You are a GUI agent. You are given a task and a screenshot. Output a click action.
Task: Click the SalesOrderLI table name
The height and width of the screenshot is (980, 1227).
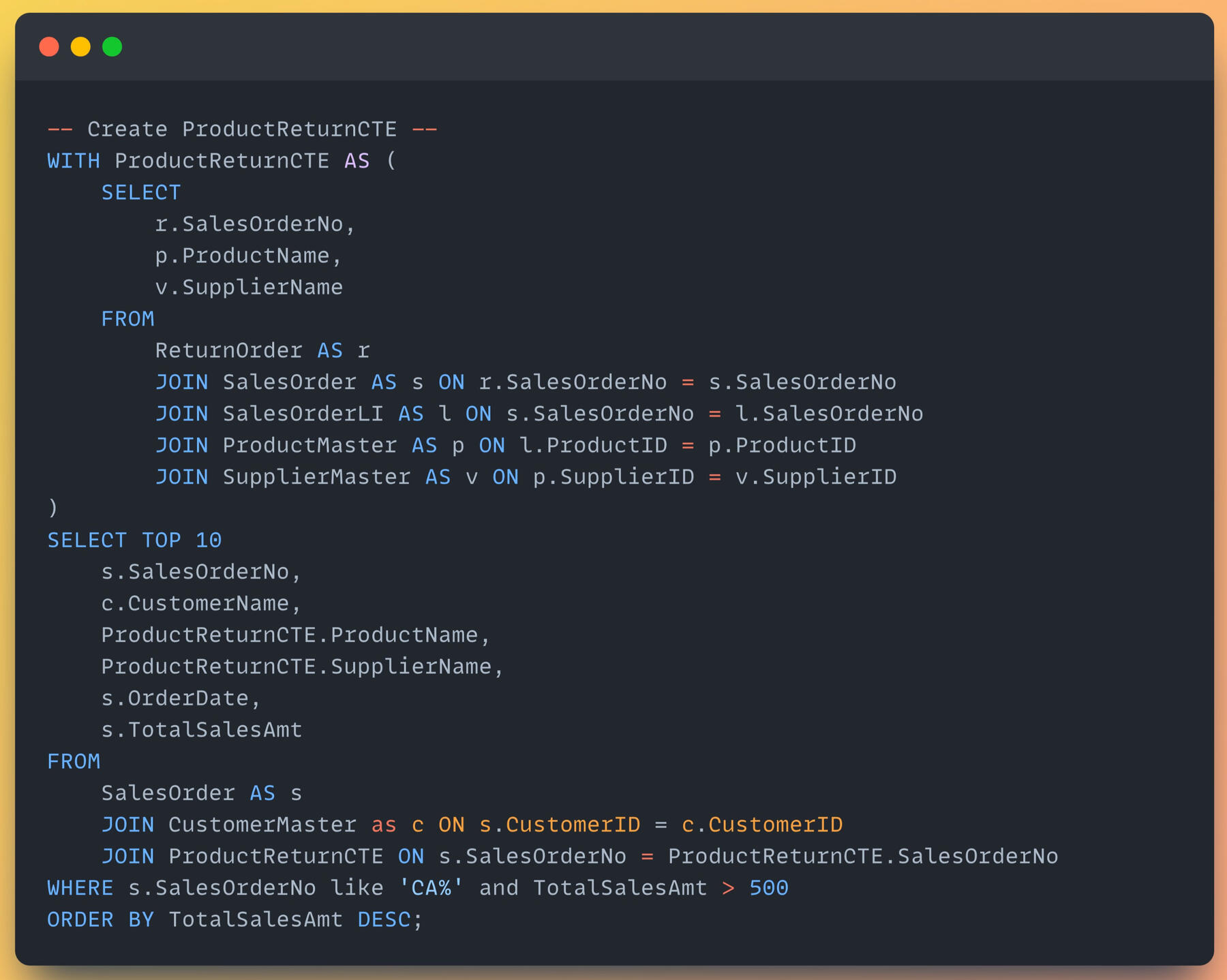click(303, 414)
